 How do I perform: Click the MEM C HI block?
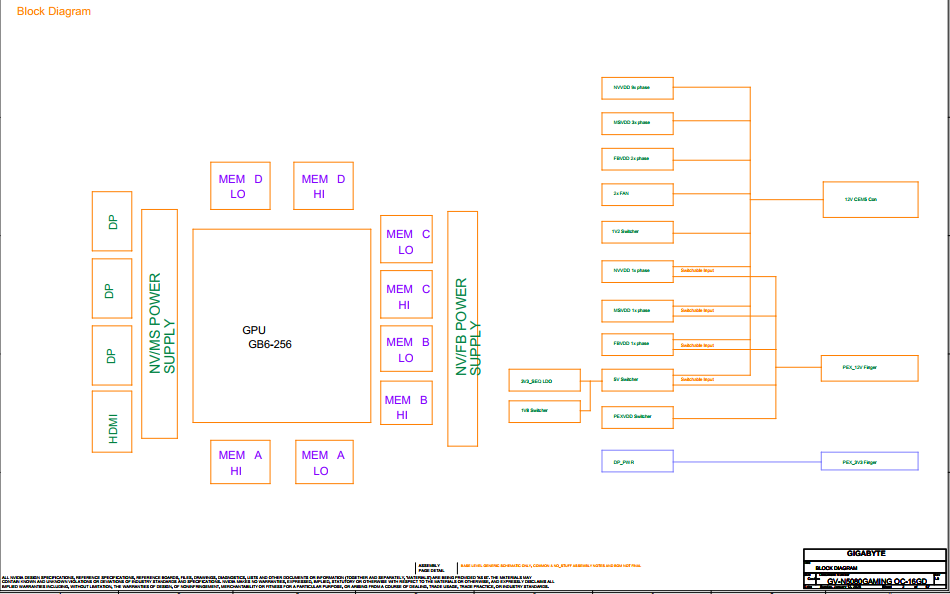(407, 294)
